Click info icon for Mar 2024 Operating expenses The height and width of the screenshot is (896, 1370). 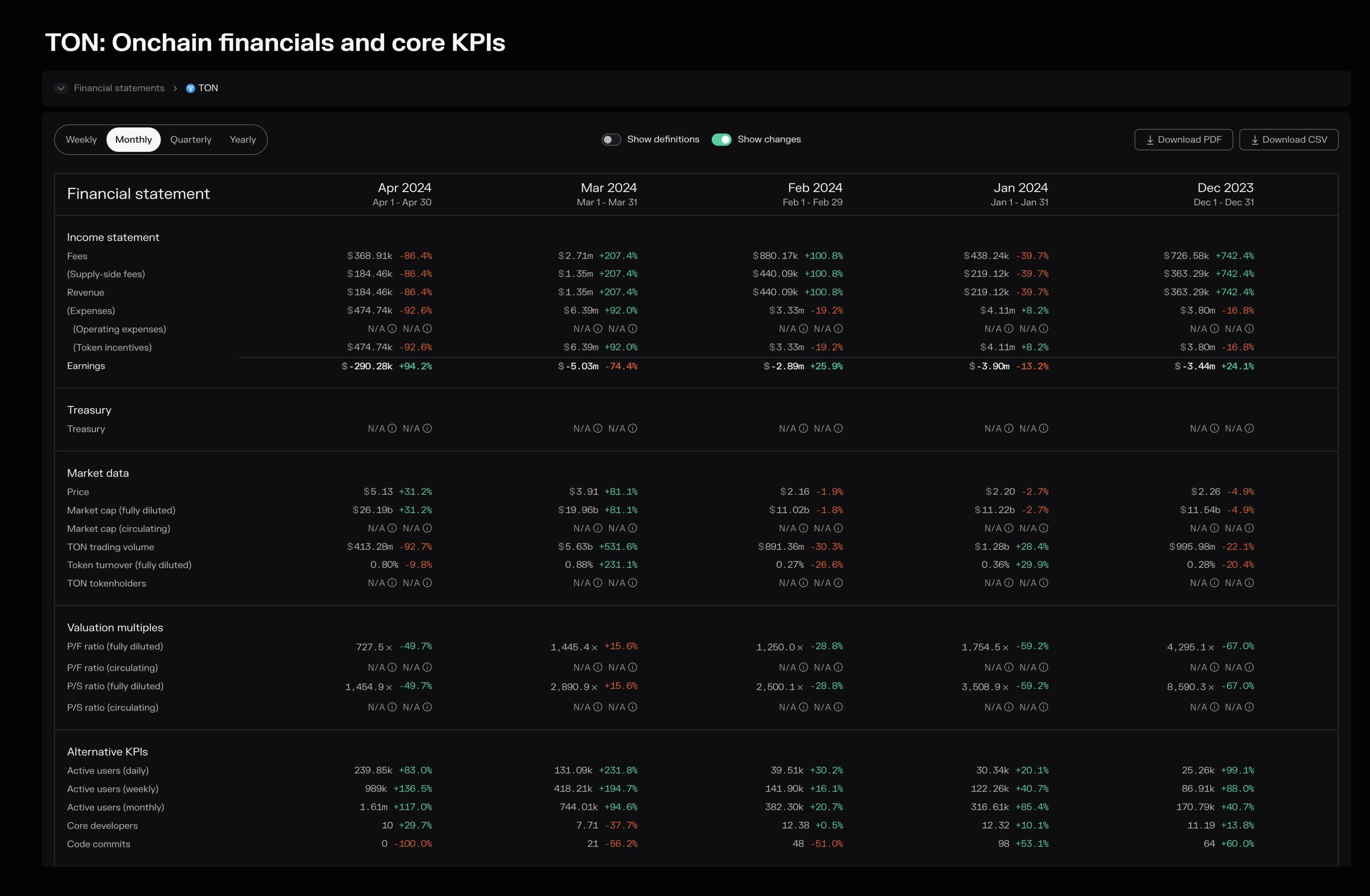click(598, 329)
